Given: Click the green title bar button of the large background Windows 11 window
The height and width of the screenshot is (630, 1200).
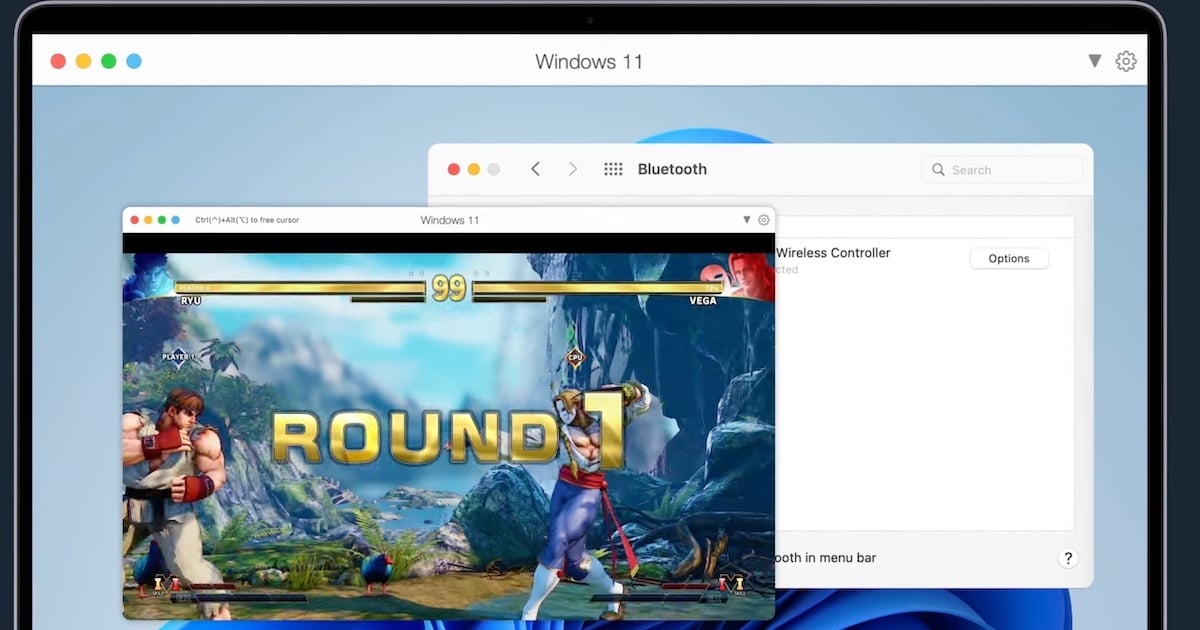Looking at the screenshot, I should point(108,61).
